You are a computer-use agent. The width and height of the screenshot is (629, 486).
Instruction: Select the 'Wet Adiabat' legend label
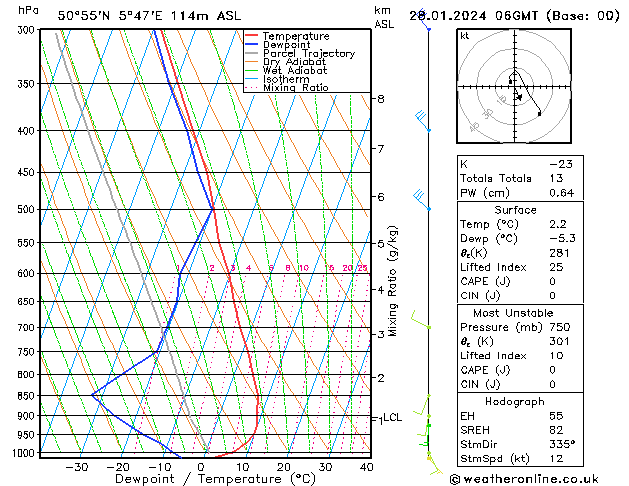pyautogui.click(x=295, y=71)
